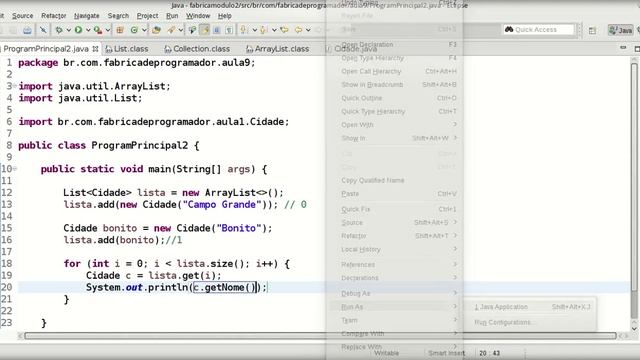Click the Next Annotation icon
The width and height of the screenshot is (640, 360).
(x=244, y=30)
